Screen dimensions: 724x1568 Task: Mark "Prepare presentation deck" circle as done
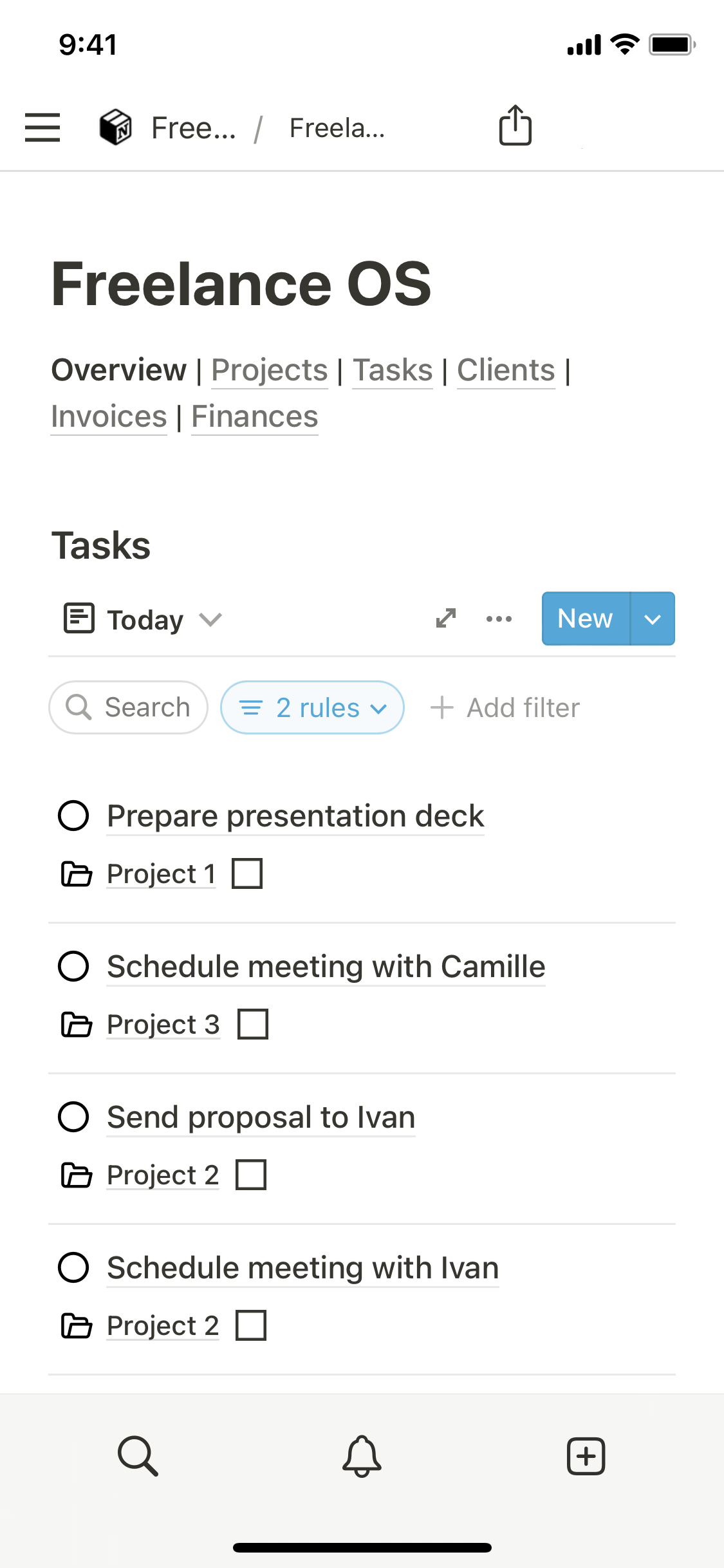(73, 816)
